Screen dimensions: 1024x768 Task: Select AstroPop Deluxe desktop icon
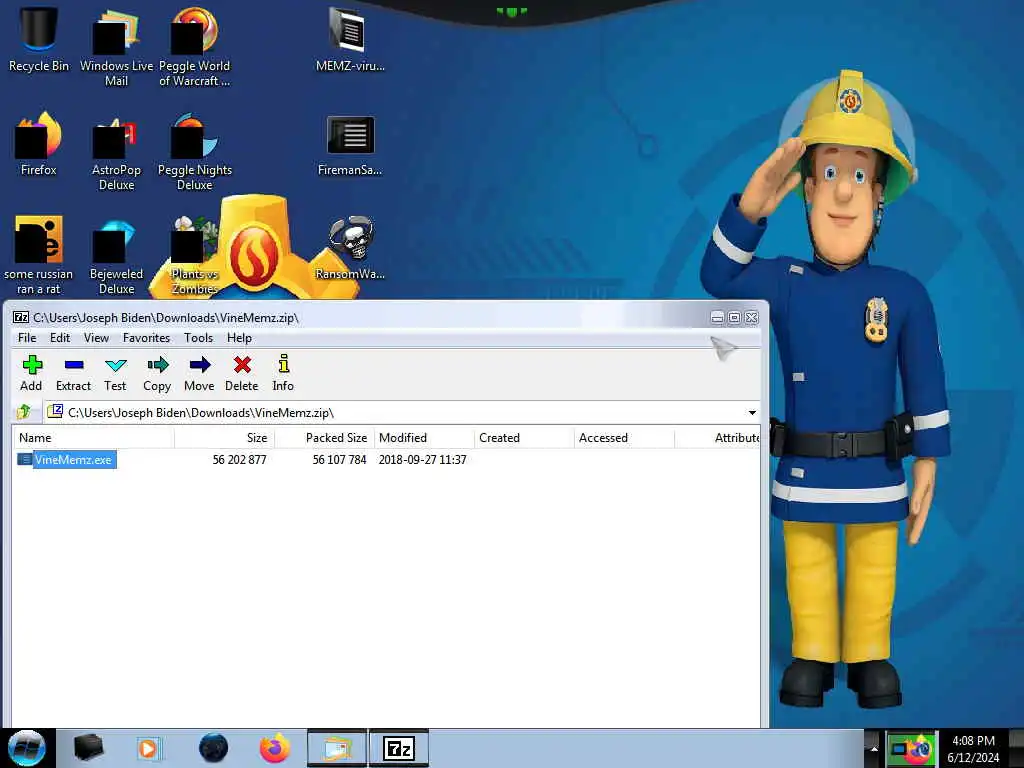[x=116, y=152]
